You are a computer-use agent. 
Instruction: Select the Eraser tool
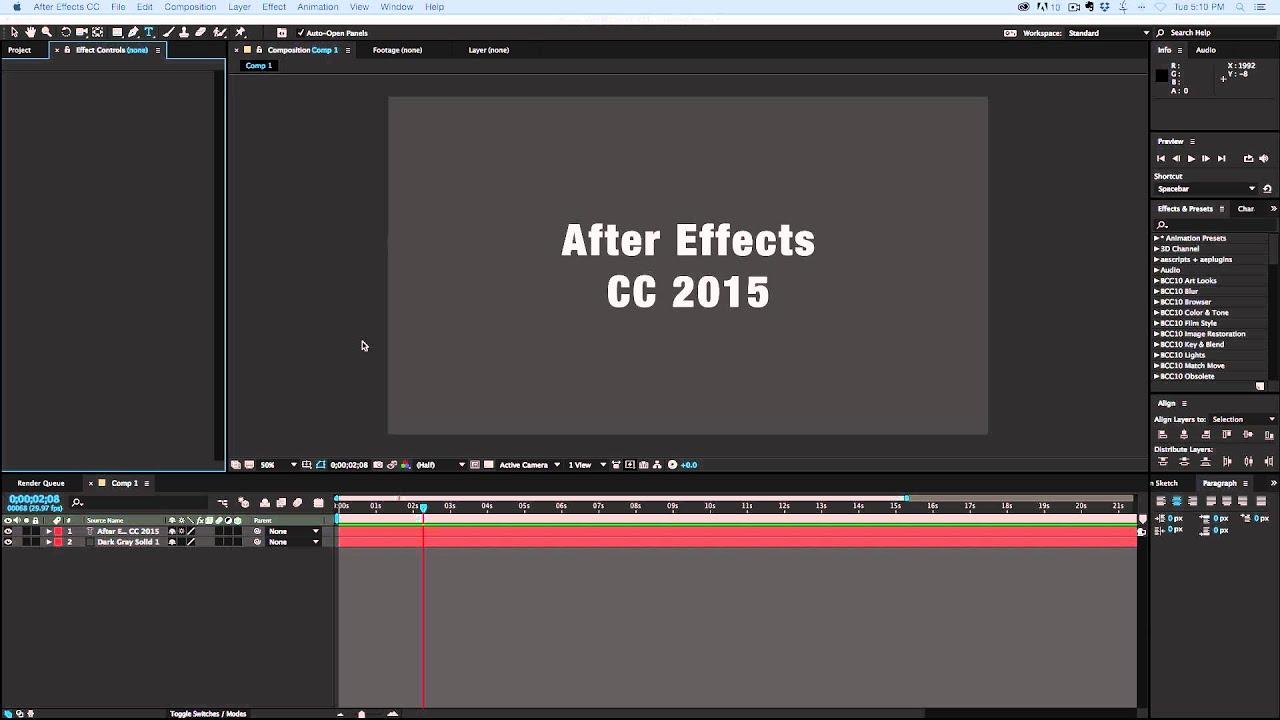click(x=200, y=33)
